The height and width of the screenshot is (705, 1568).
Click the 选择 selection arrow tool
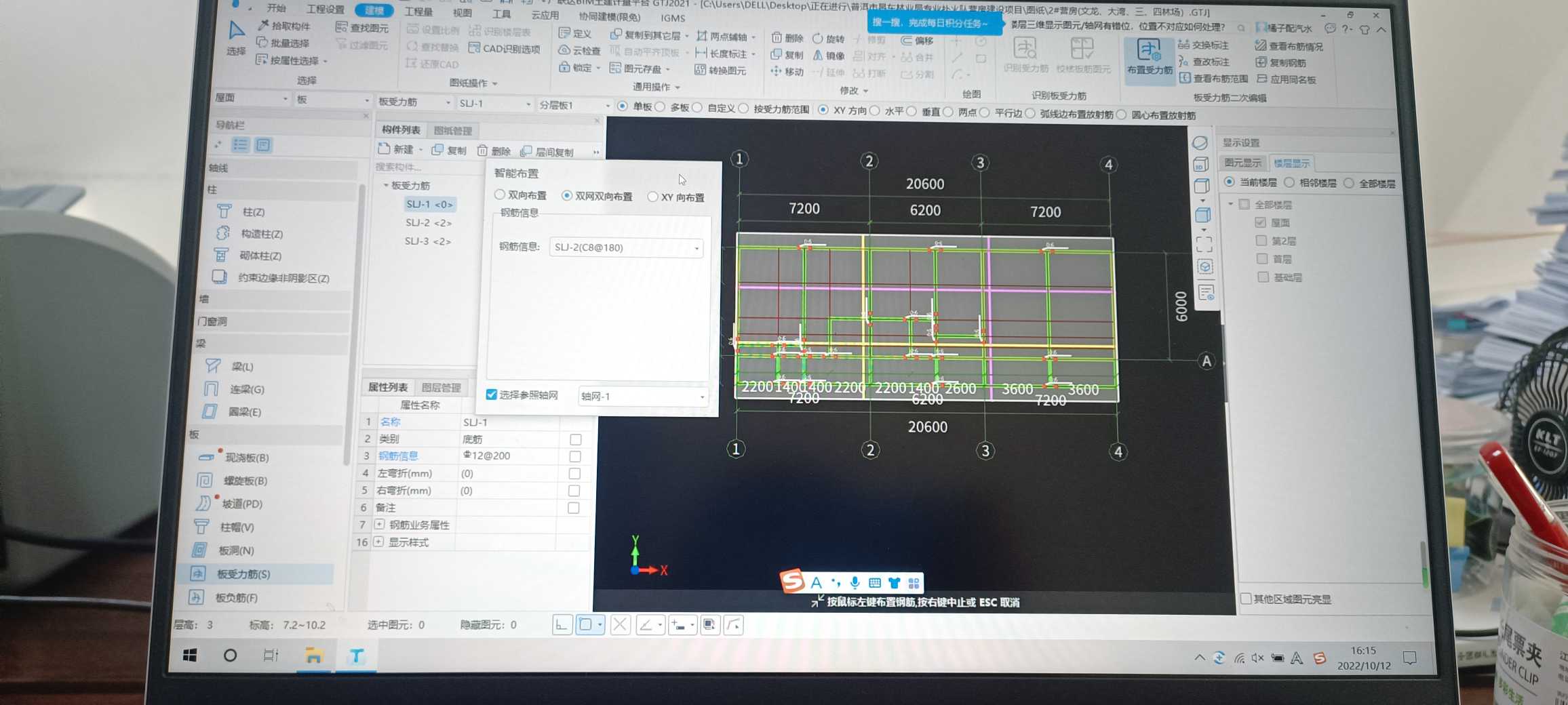tap(235, 38)
